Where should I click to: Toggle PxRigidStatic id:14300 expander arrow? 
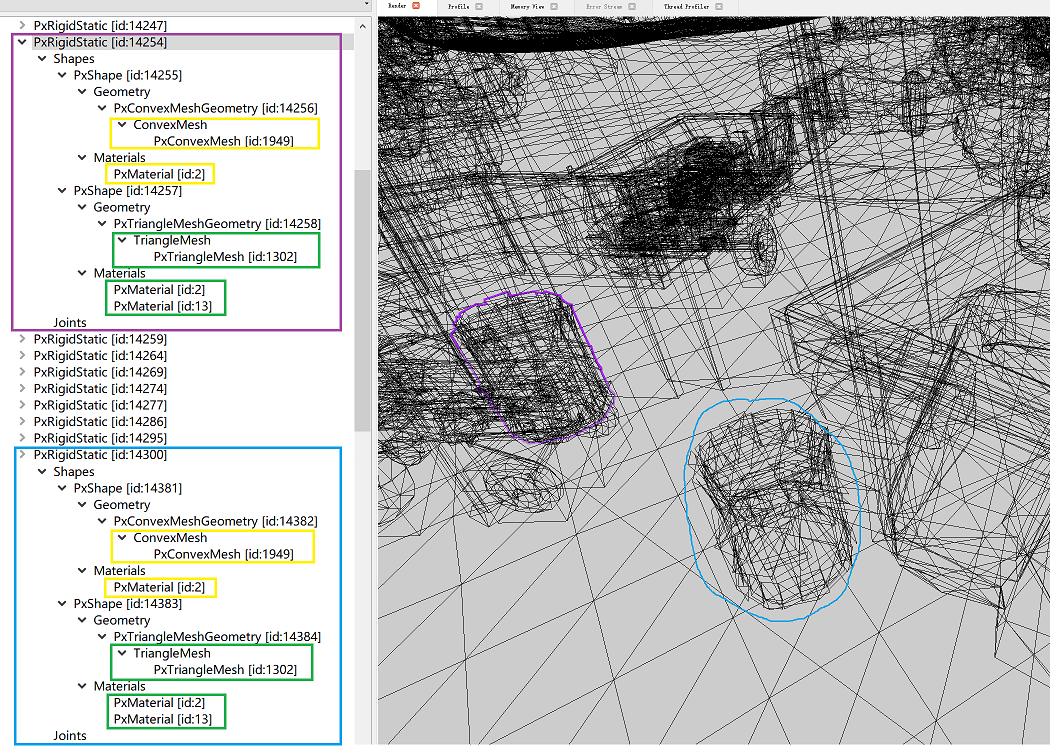pyautogui.click(x=22, y=455)
